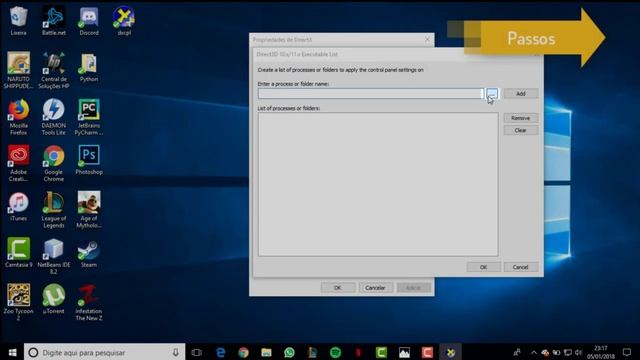This screenshot has height=360, width=640.
Task: Open the Windows Start menu
Action: [12, 352]
